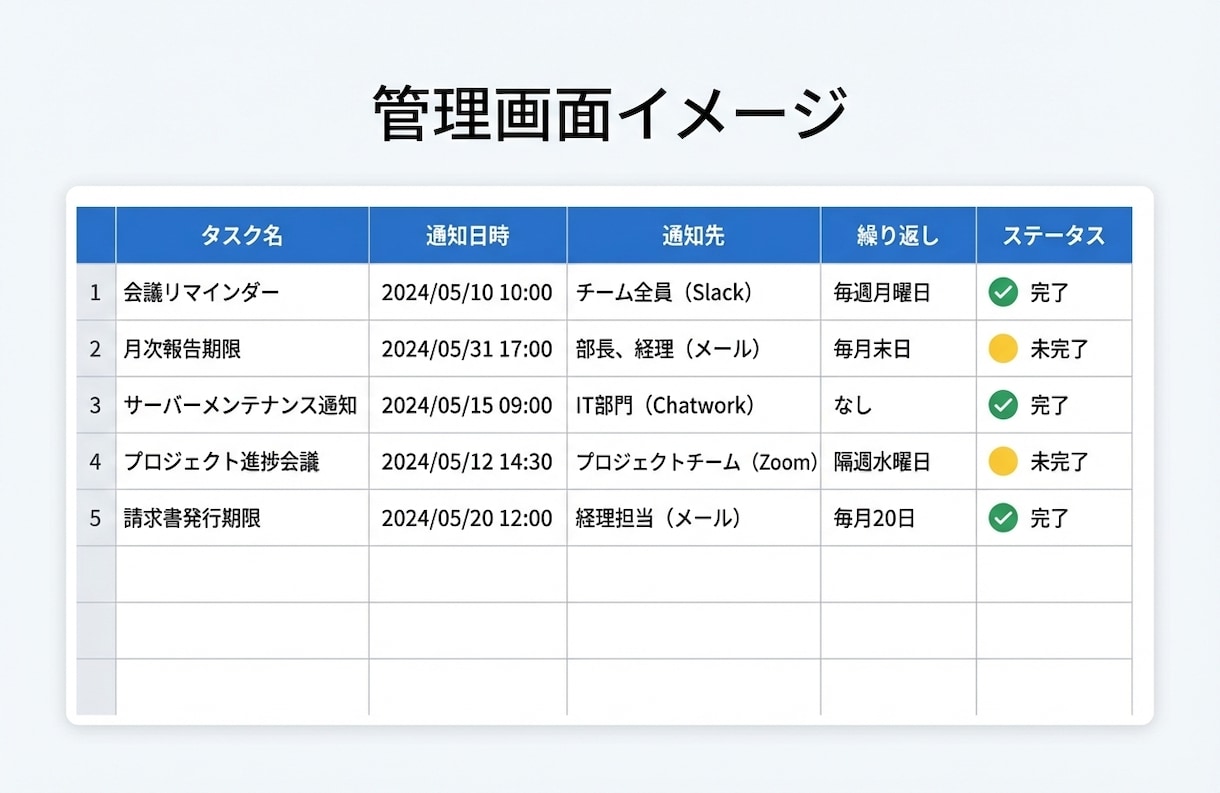Click the 毎週月曜日 repeat cell

coord(898,292)
